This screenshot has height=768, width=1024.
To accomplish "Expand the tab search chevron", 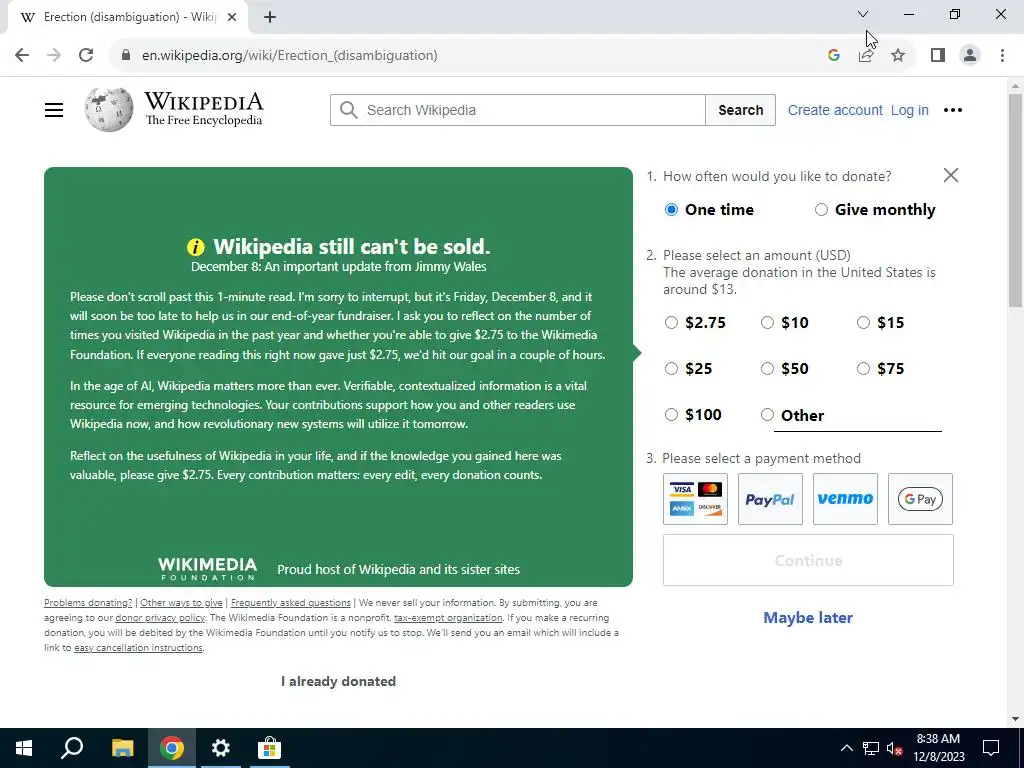I will point(863,14).
